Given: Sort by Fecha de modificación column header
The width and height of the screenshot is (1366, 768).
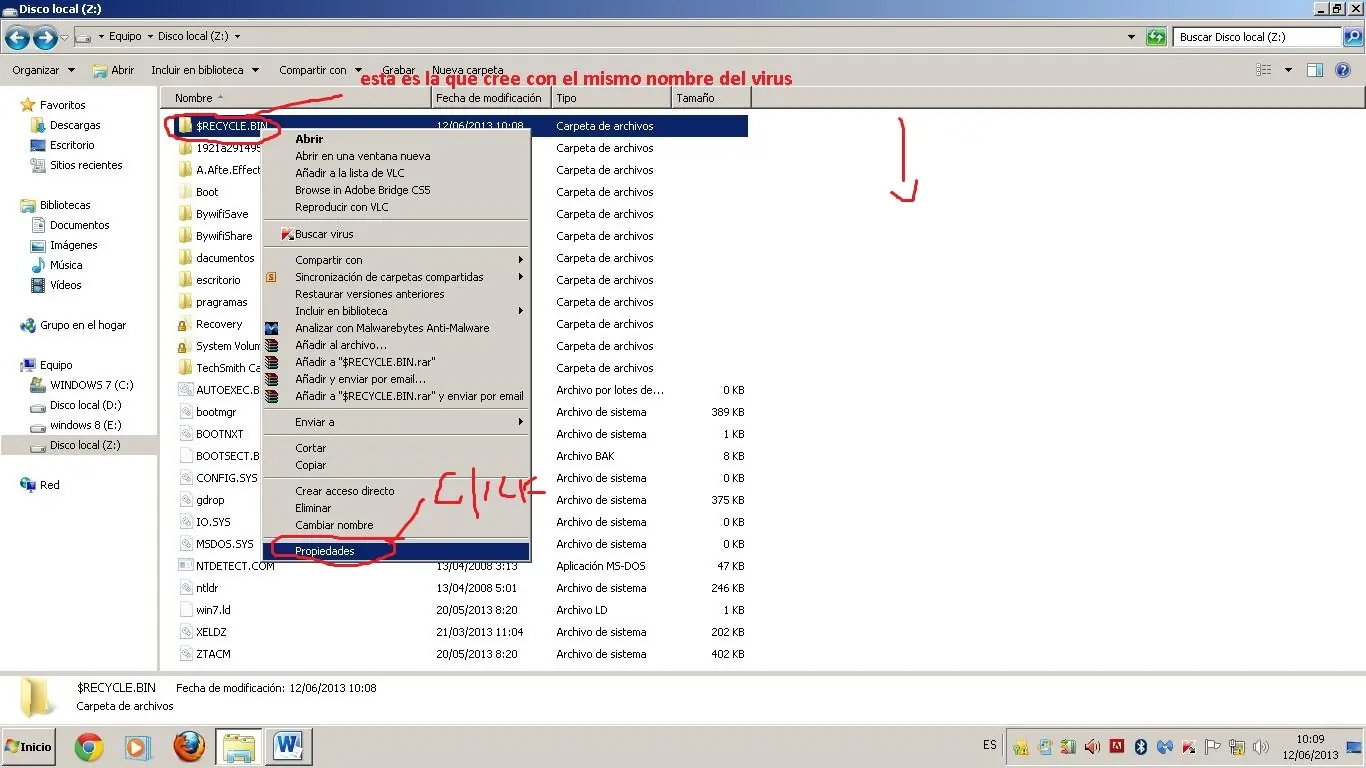Looking at the screenshot, I should point(491,98).
